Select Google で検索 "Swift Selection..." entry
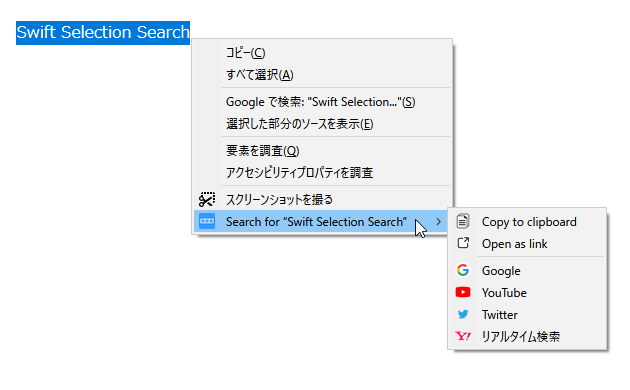Screen dimensions: 630x390 pyautogui.click(x=322, y=102)
